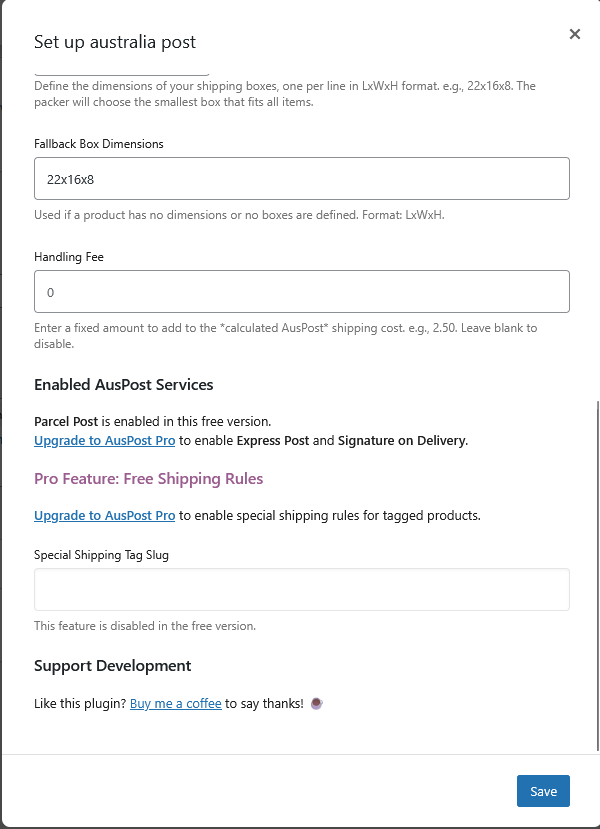Click the Support Development heading
600x829 pixels.
pos(112,666)
